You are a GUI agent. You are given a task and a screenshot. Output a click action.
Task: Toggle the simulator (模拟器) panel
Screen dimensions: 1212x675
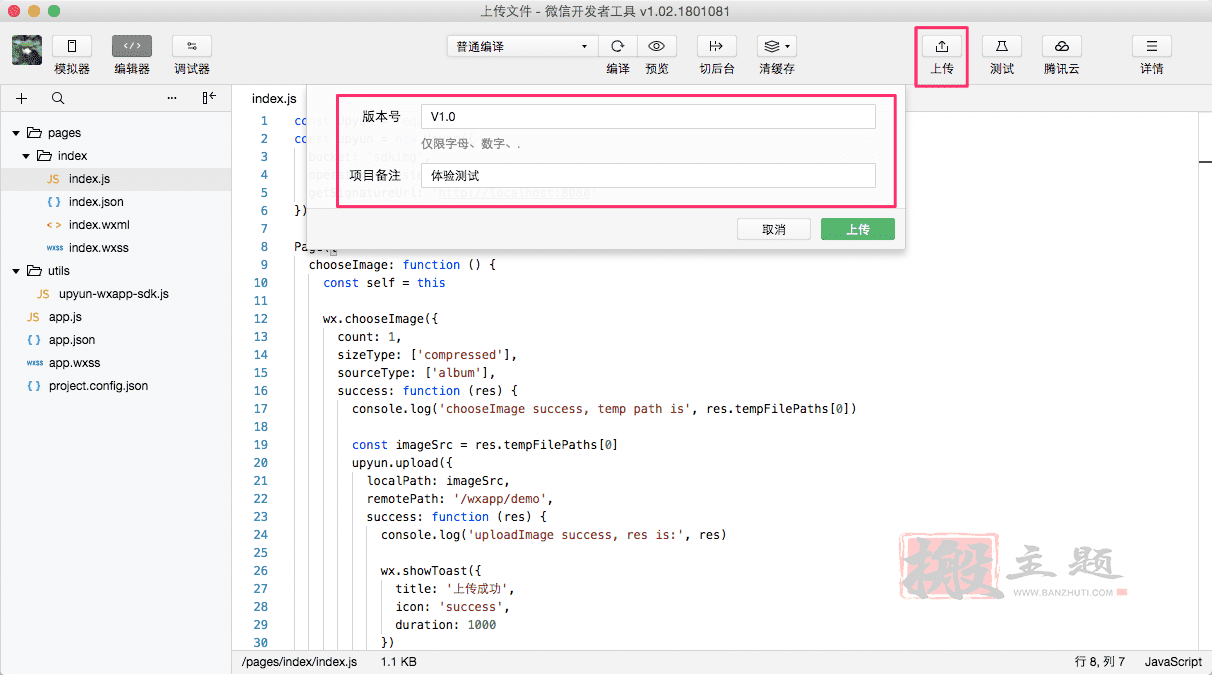click(72, 46)
